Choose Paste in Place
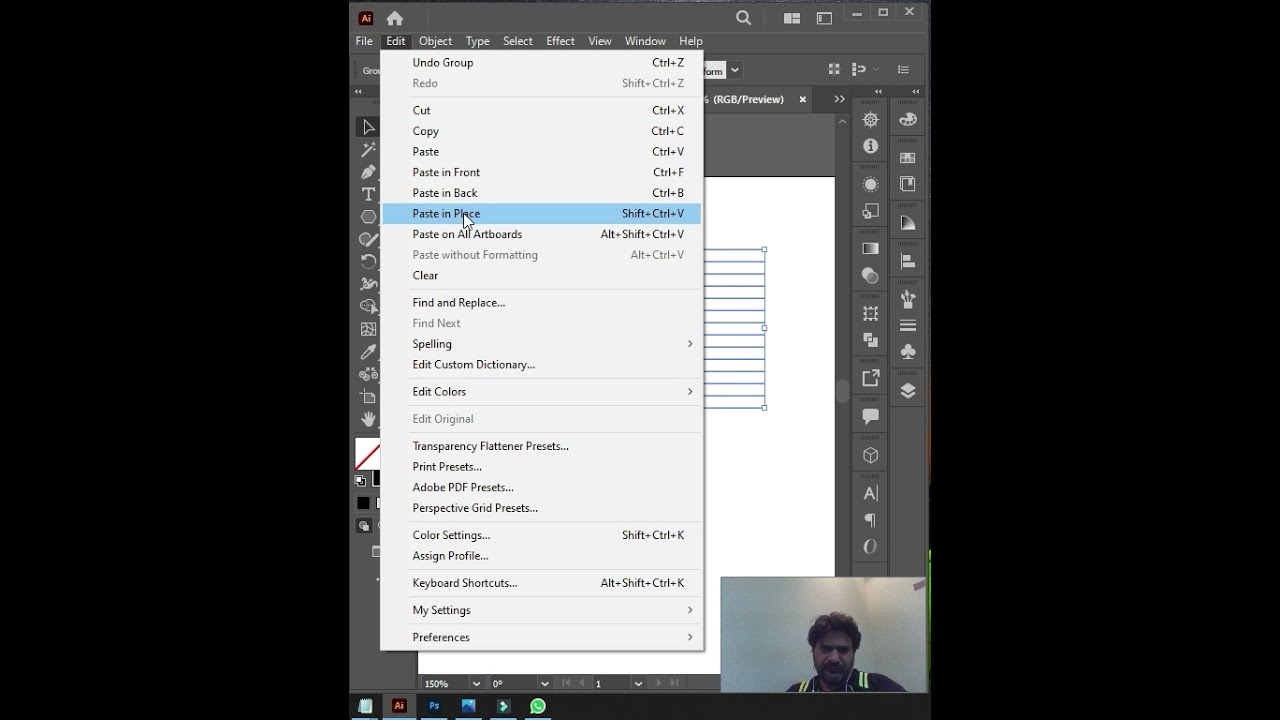Viewport: 1280px width, 720px height. 542,213
